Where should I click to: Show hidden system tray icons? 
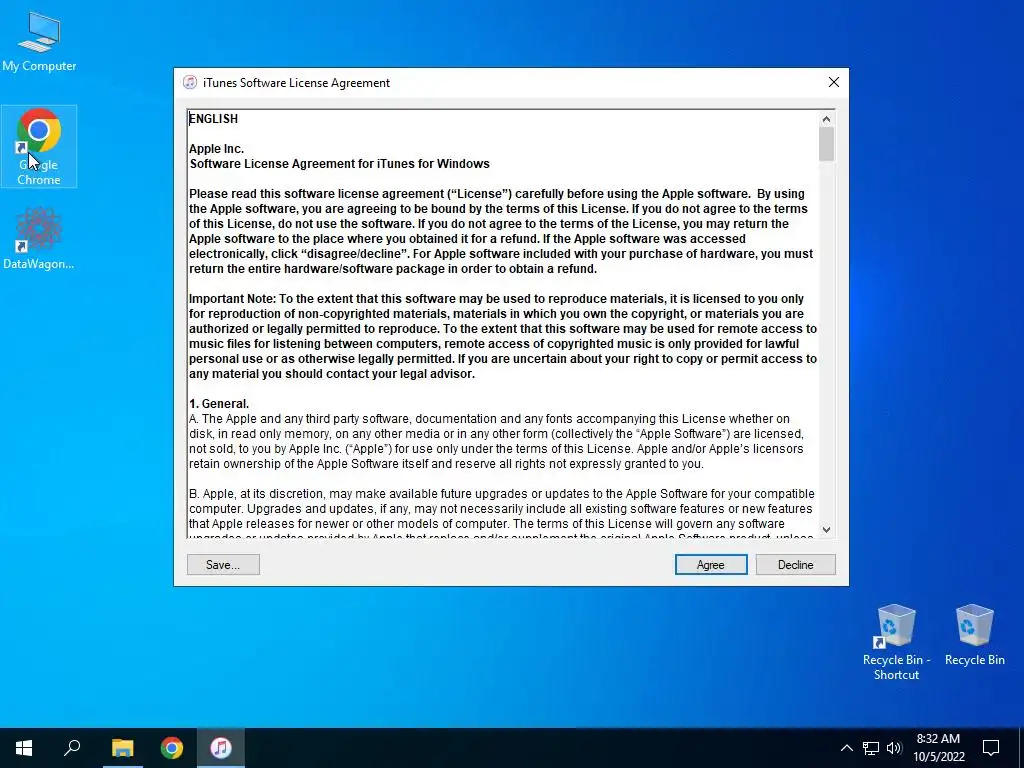point(846,748)
